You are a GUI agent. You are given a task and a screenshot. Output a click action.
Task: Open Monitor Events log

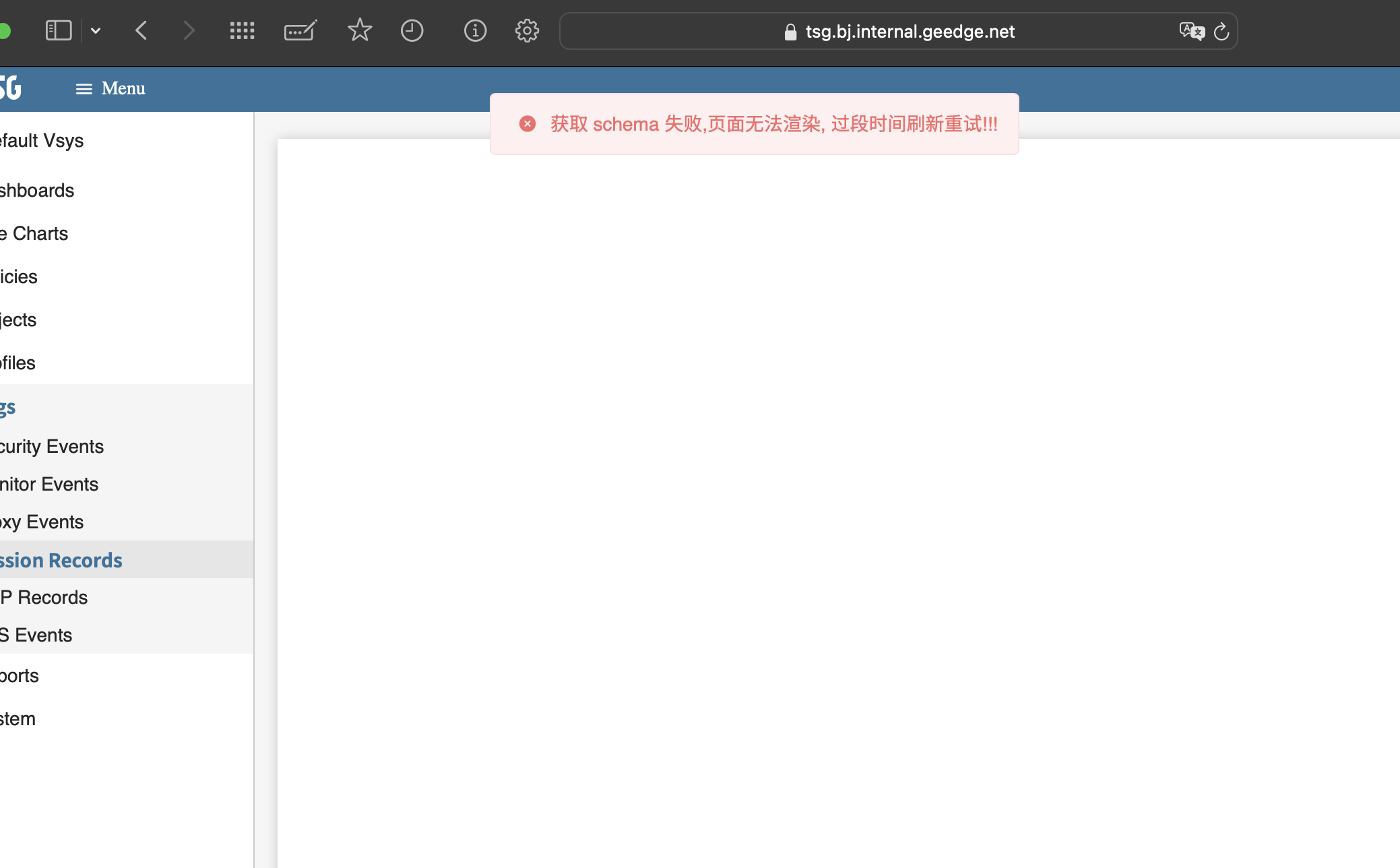click(50, 484)
